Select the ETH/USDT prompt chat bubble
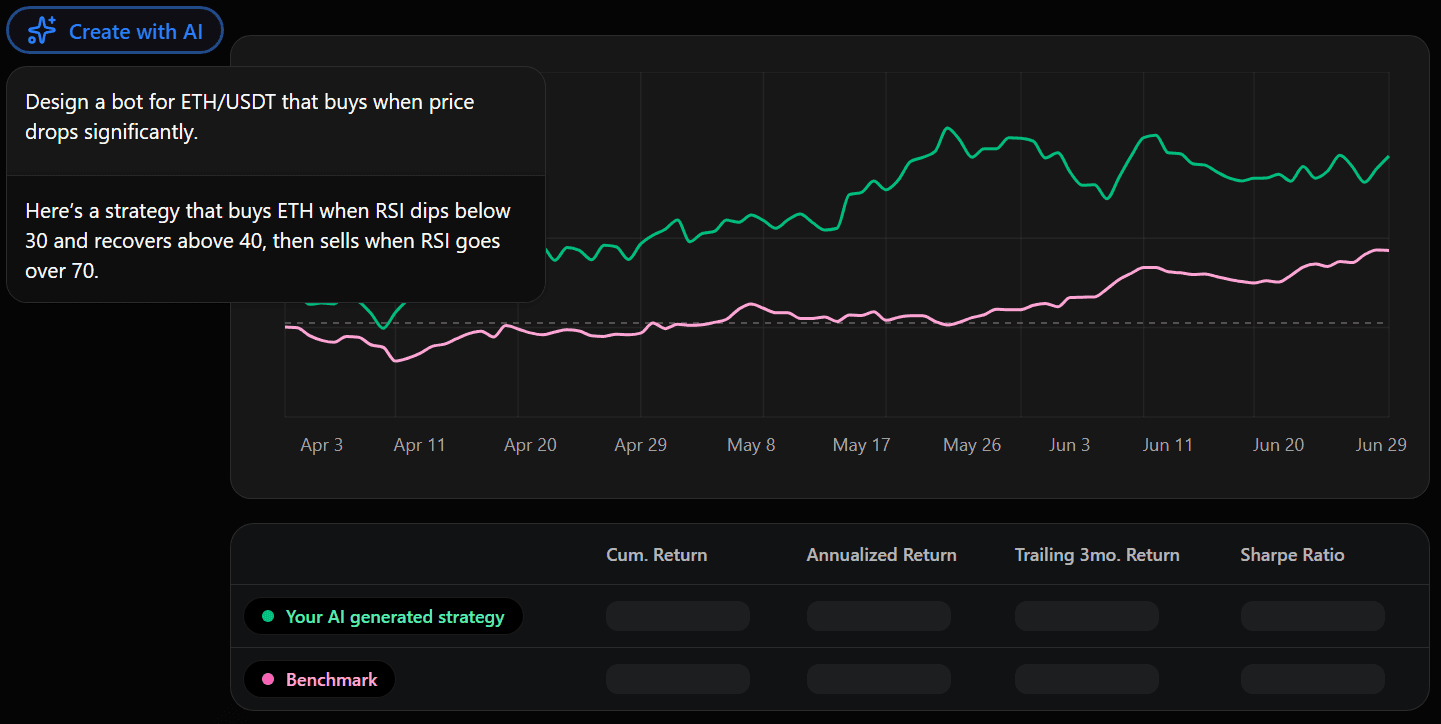Viewport: 1441px width, 724px height. click(275, 116)
